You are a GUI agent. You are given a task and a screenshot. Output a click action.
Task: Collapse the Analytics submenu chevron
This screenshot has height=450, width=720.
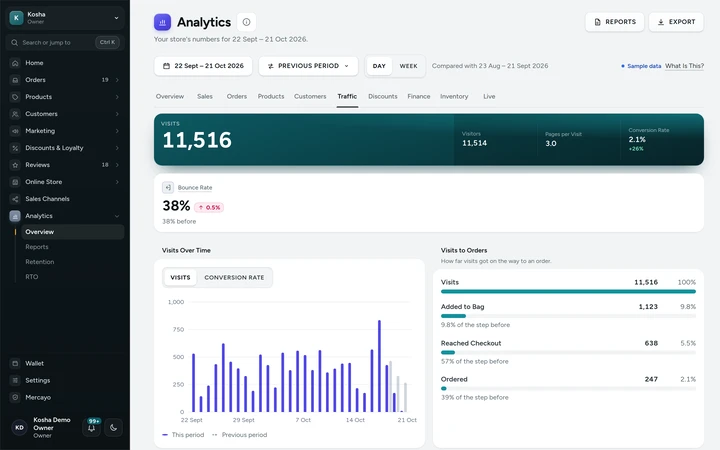coord(117,216)
